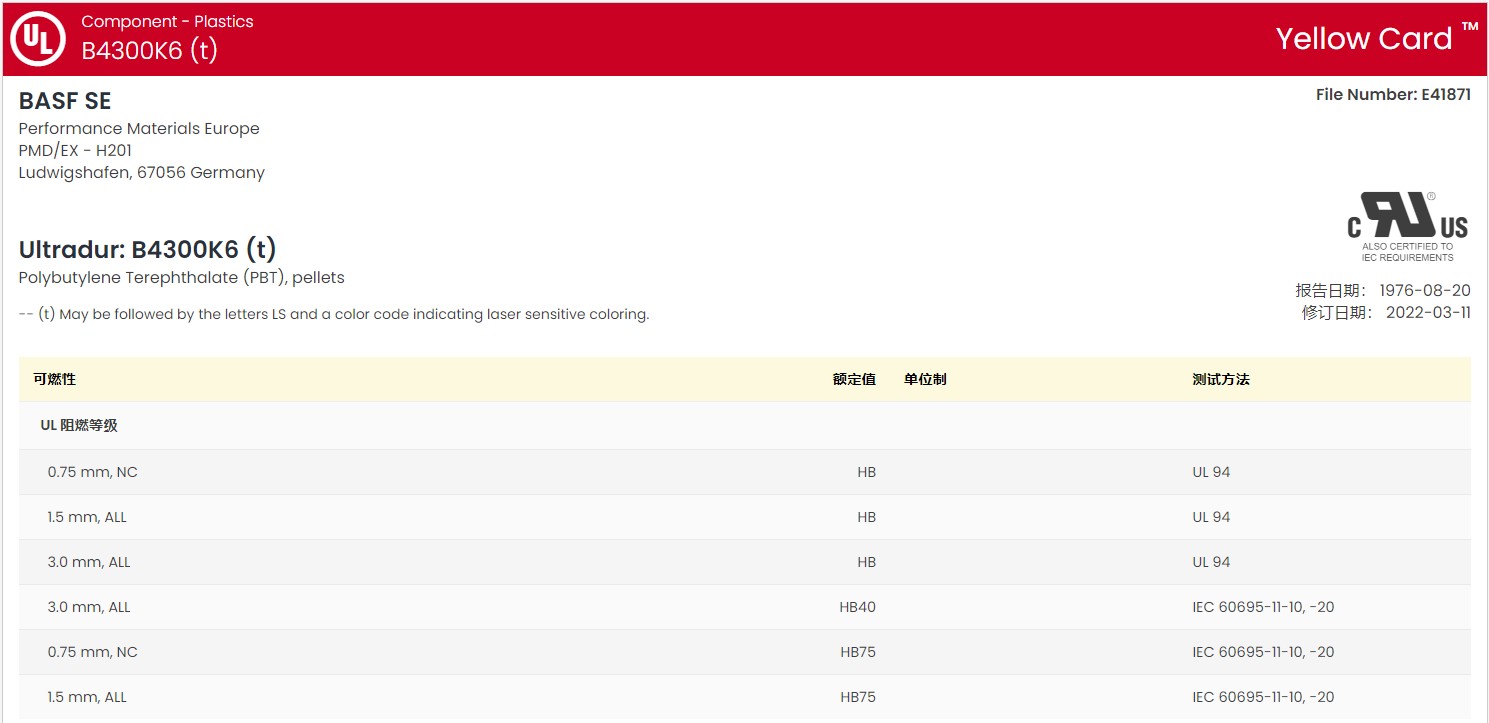Screen dimensions: 1489x723
Task: Click the "3.0 mm, ALL" row rated HB40
Action: click(x=744, y=607)
